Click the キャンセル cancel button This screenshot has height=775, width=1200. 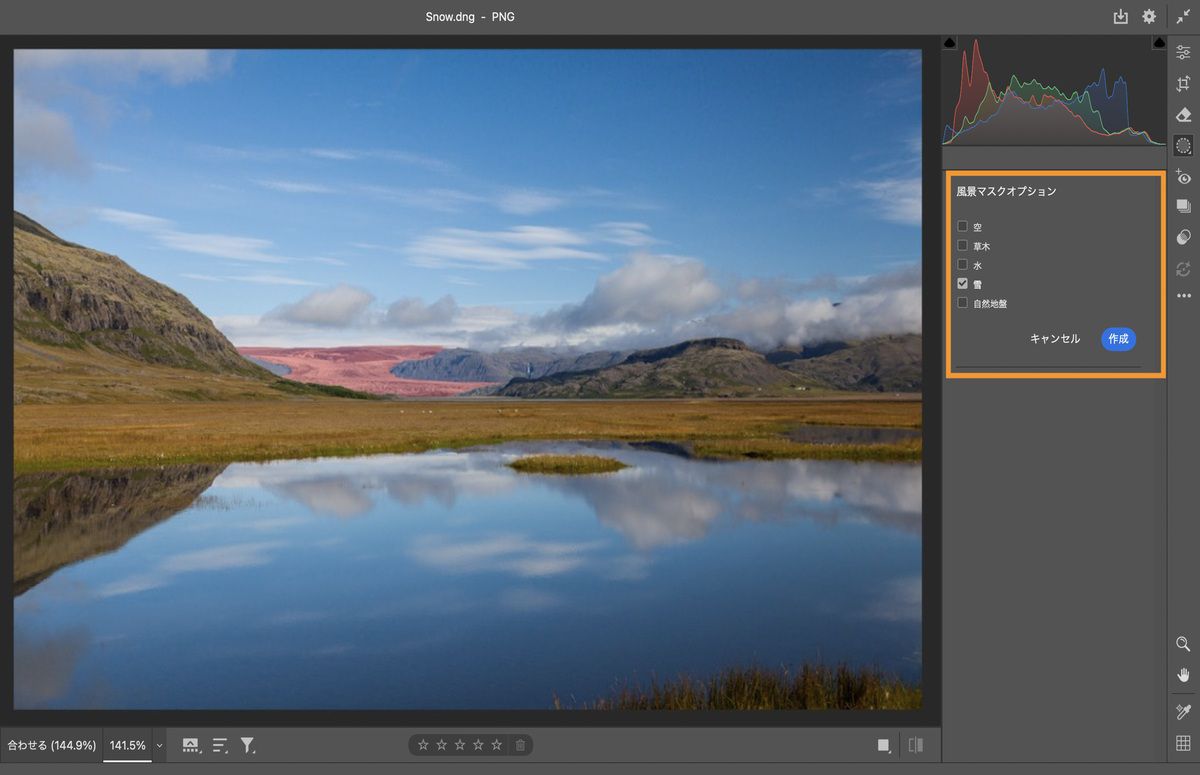(1055, 339)
